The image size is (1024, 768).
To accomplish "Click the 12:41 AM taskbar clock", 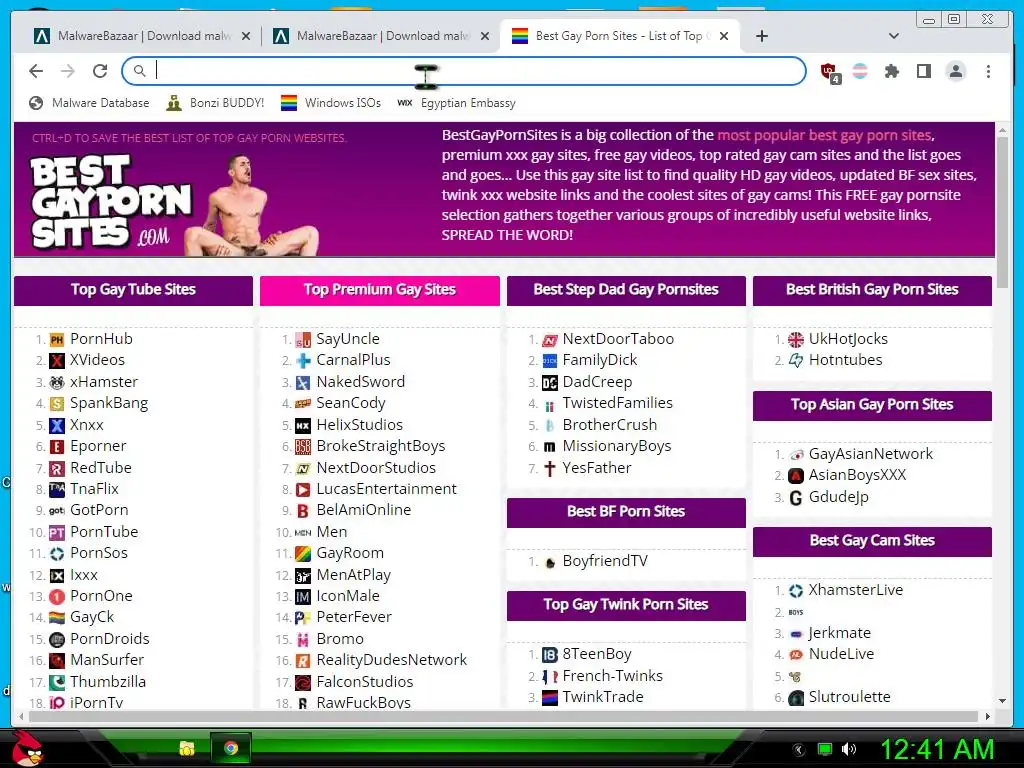I will [x=937, y=749].
